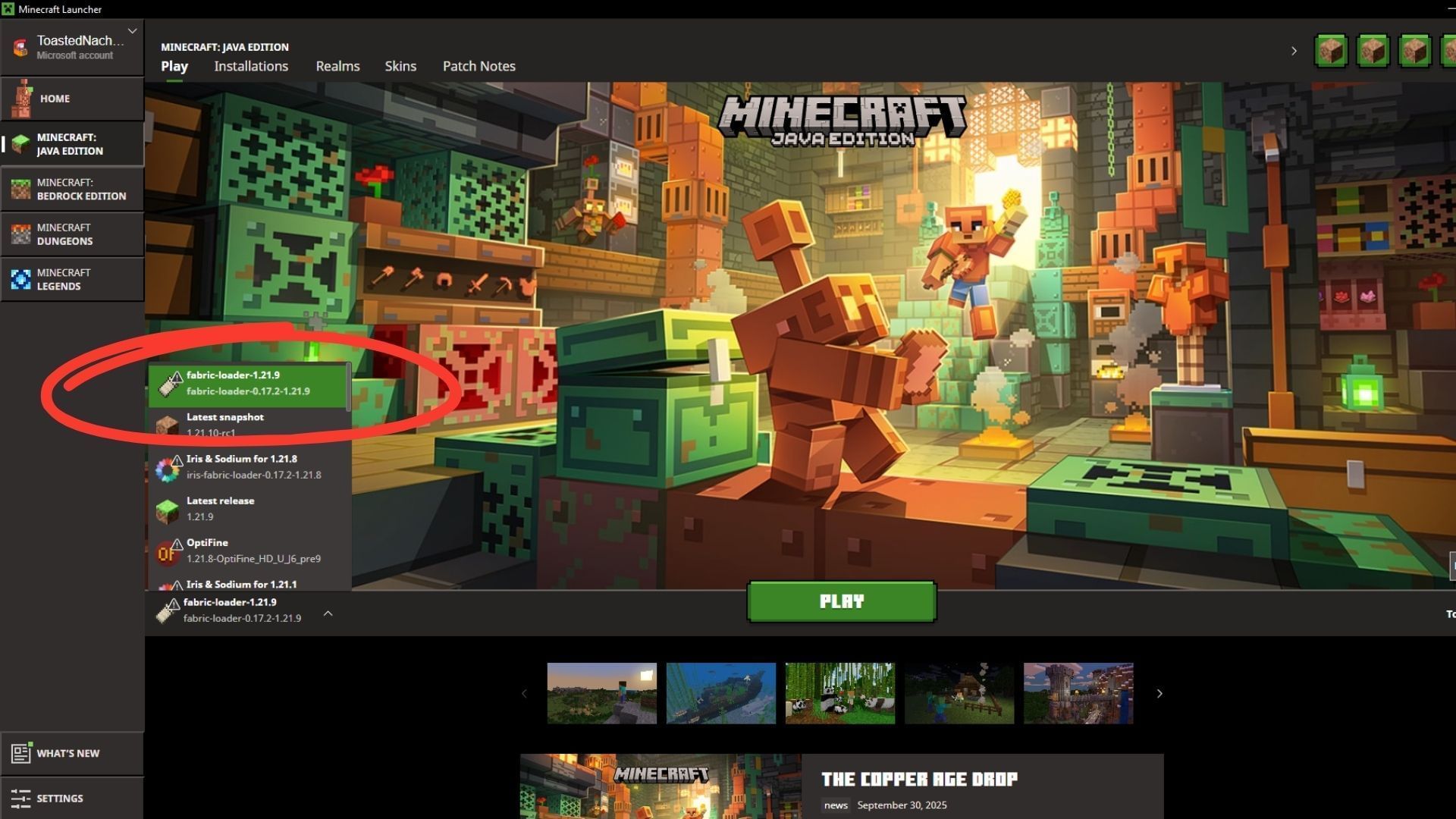Open the Settings sliders icon
Screen dimensions: 1456x819
(x=20, y=799)
